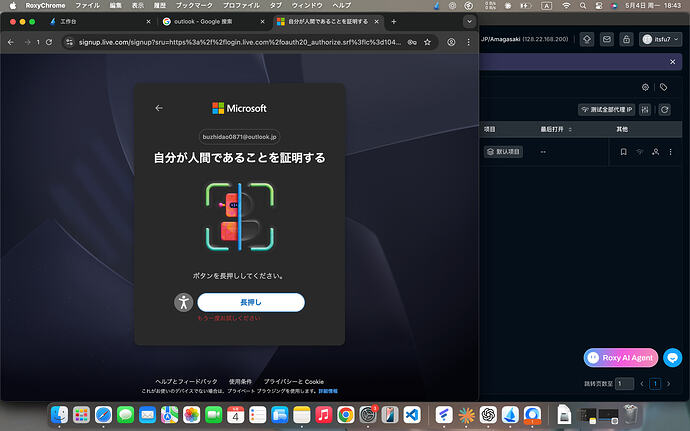
Task: Click the bookmark icon in the 默认项目 row
Action: pyautogui.click(x=623, y=151)
